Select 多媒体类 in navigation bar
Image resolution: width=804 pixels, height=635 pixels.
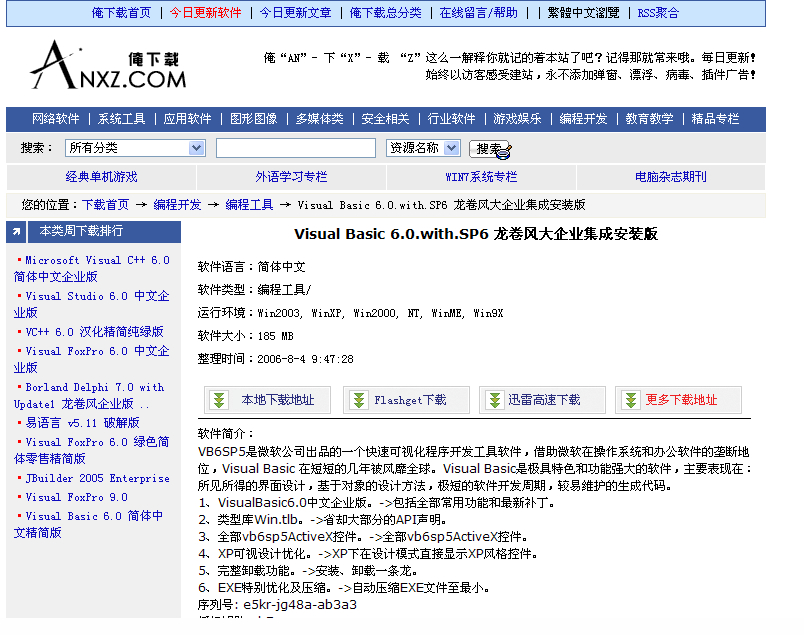pyautogui.click(x=319, y=119)
